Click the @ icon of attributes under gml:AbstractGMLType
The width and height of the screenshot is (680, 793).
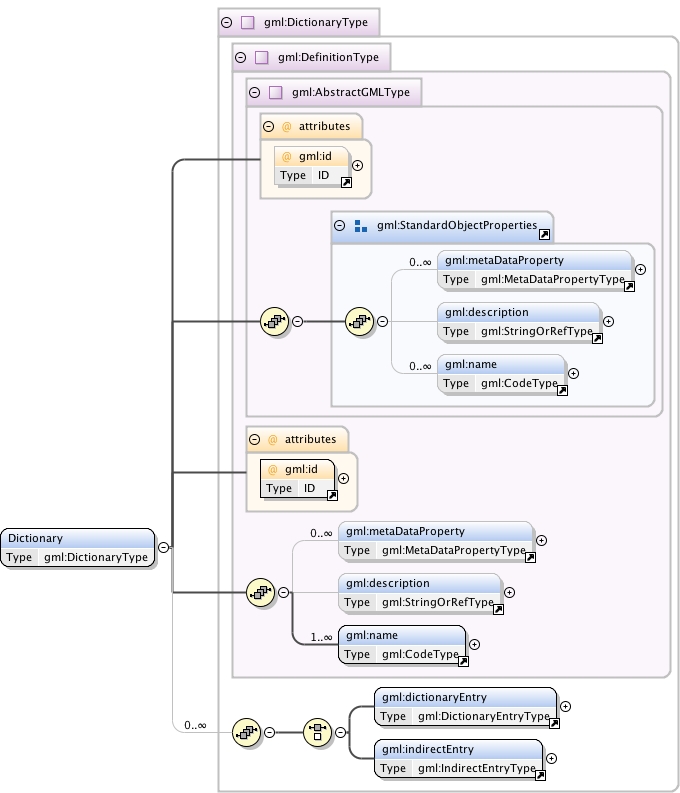click(x=287, y=126)
